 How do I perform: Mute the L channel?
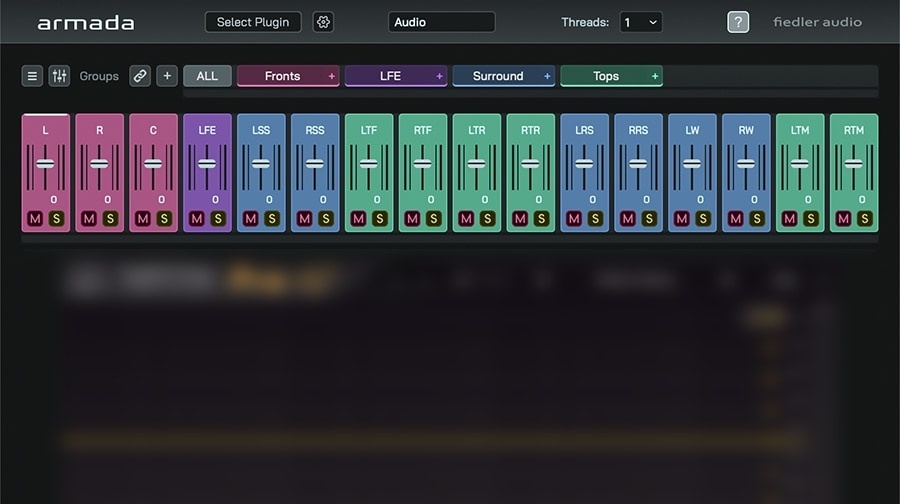pyautogui.click(x=35, y=218)
